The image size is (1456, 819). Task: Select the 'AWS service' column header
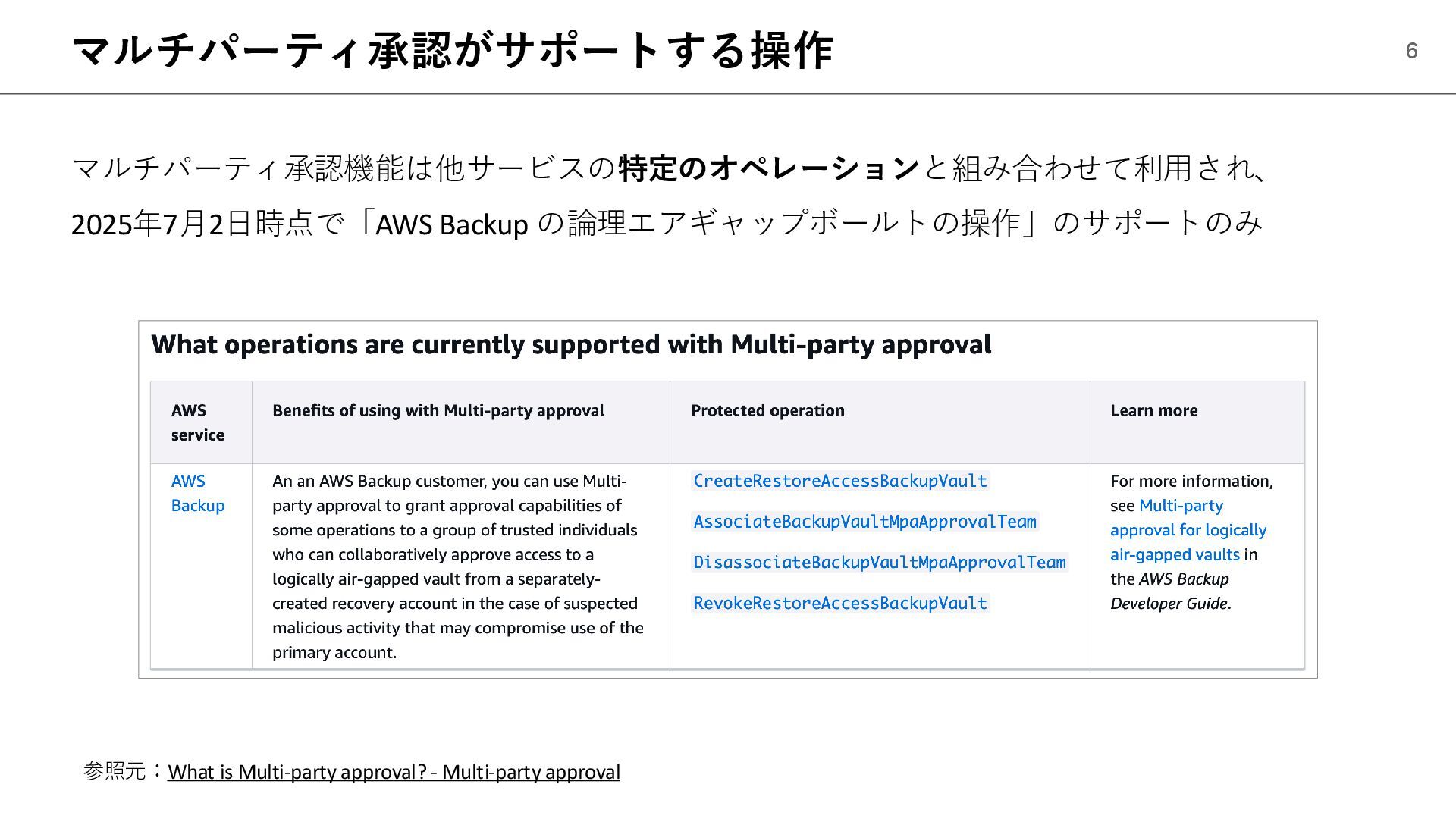pyautogui.click(x=198, y=422)
